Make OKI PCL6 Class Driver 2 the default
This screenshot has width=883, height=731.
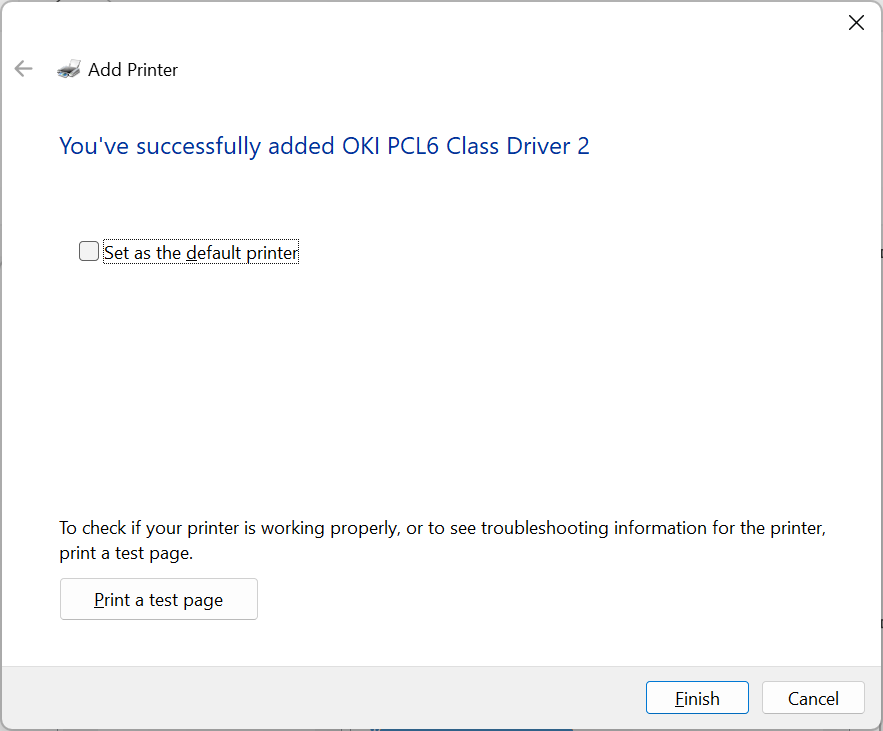point(89,251)
